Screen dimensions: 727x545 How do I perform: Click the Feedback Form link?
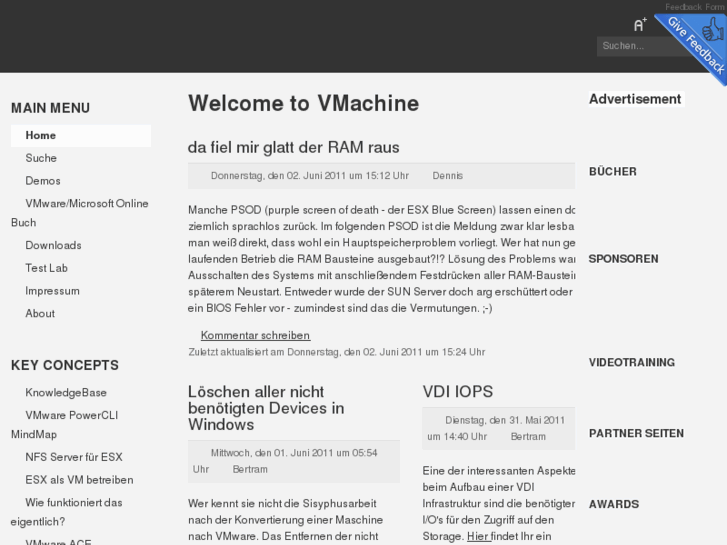694,7
